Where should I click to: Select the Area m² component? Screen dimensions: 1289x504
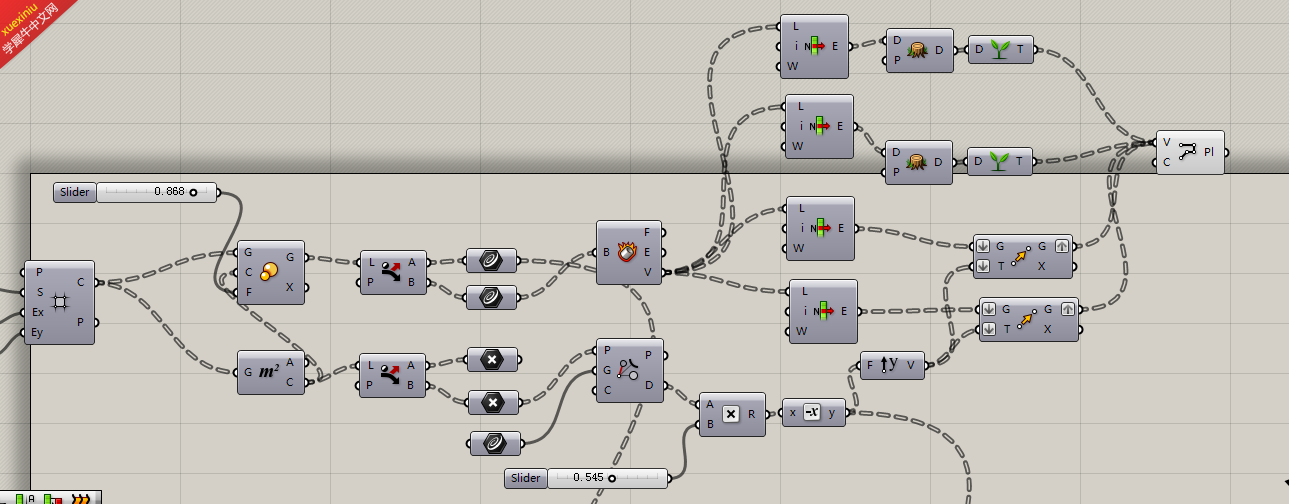pyautogui.click(x=269, y=372)
